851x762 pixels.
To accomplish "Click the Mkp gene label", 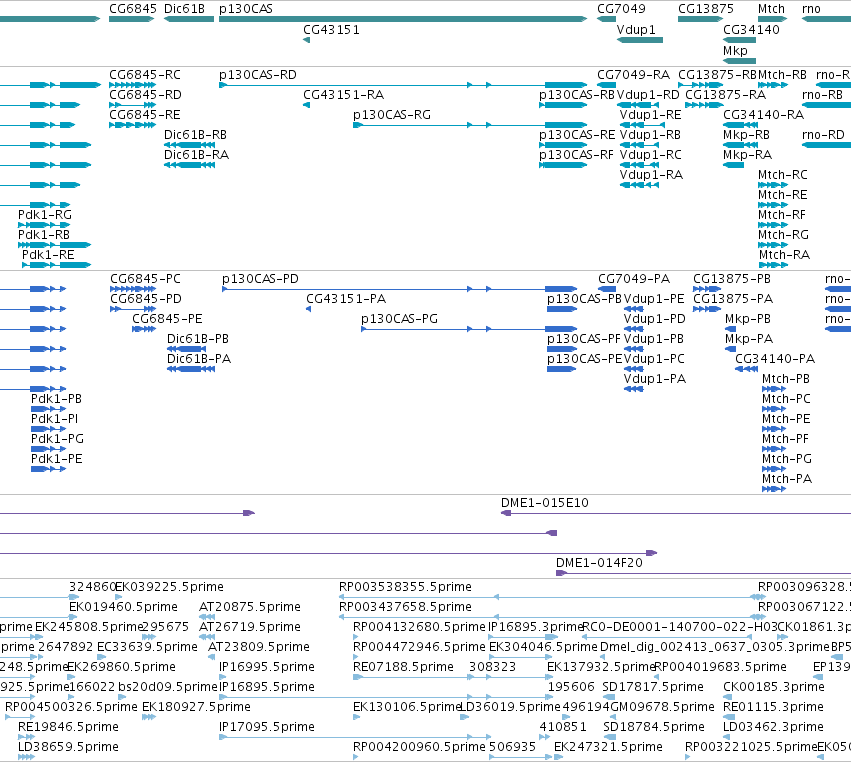I will click(735, 50).
